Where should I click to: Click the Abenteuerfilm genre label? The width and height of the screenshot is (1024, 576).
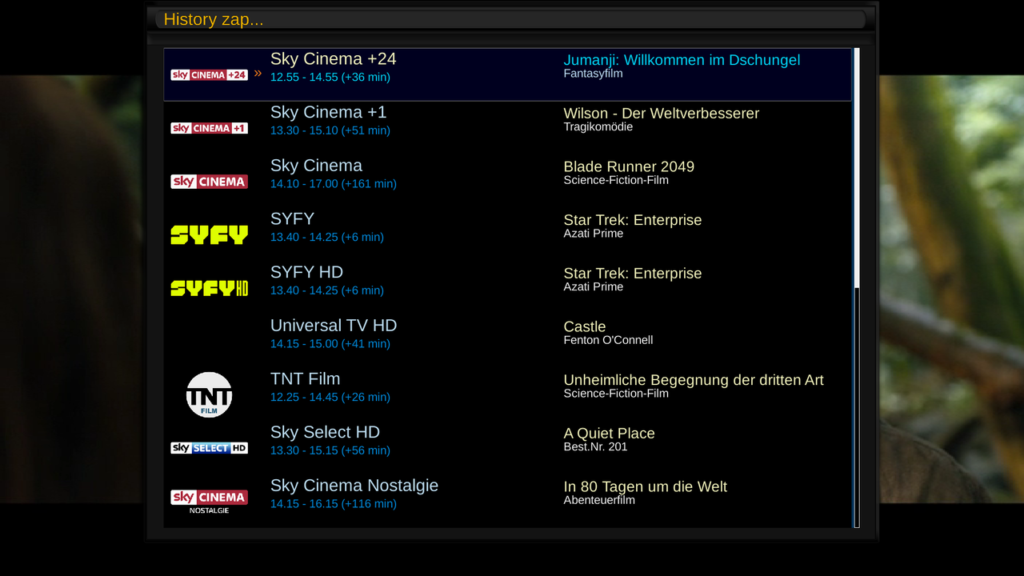[599, 500]
